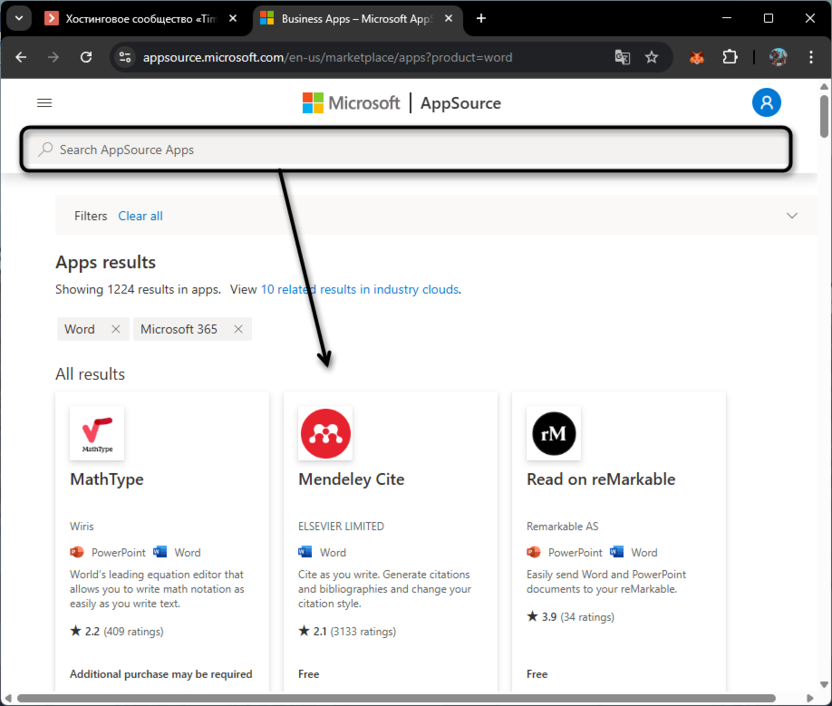832x706 pixels.
Task: Click the Wiris publisher name
Action: (x=82, y=526)
